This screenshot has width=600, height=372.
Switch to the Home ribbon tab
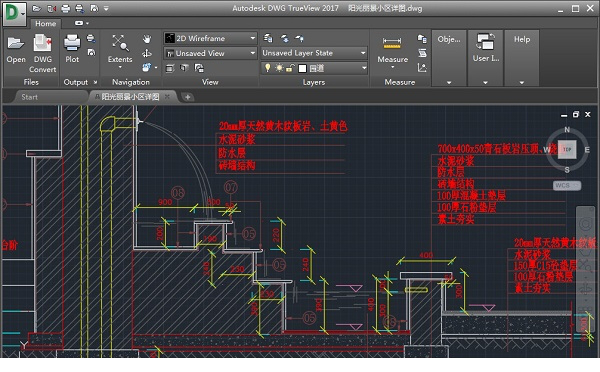click(x=46, y=23)
